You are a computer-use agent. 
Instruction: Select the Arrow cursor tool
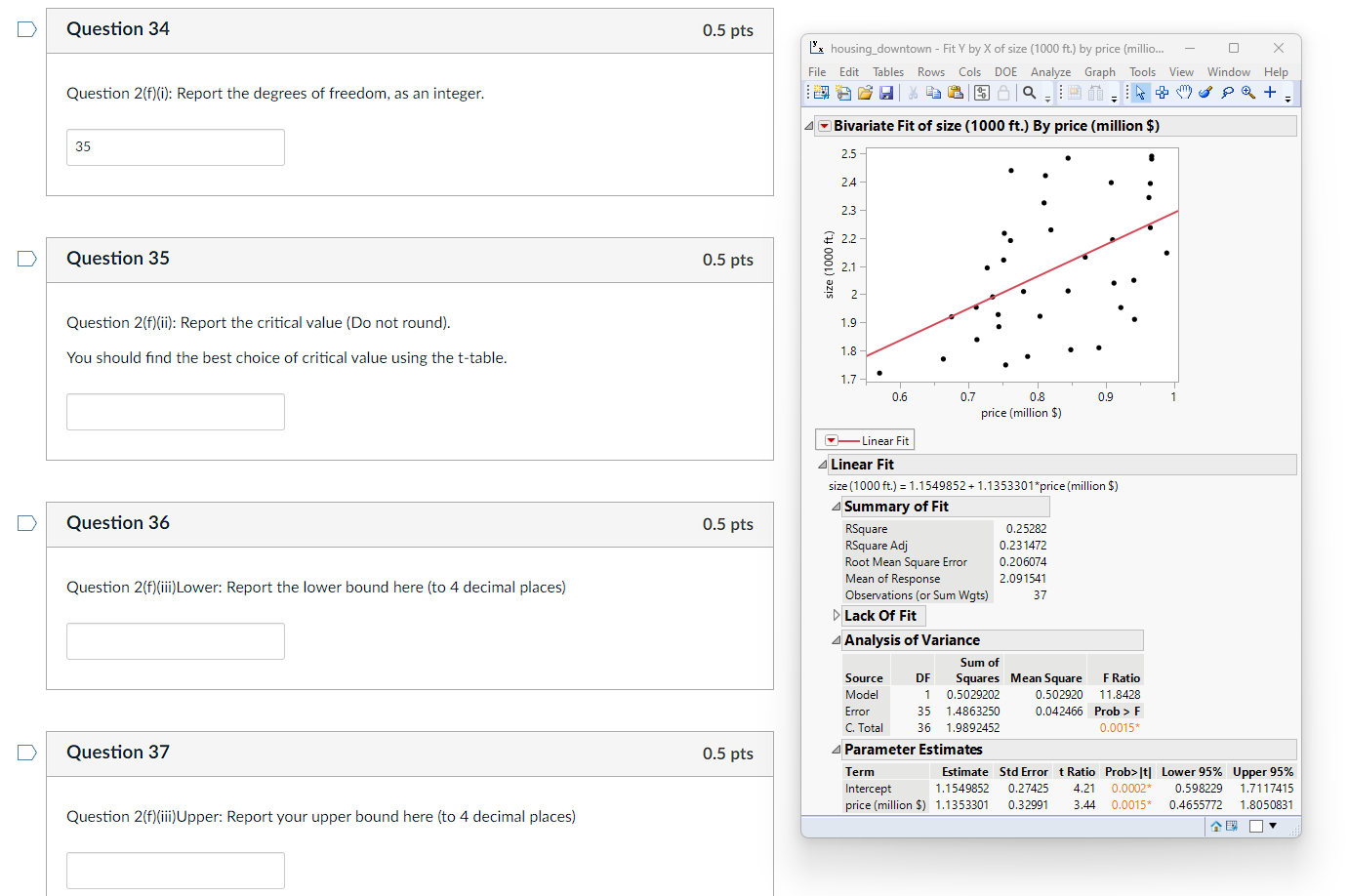click(1140, 93)
